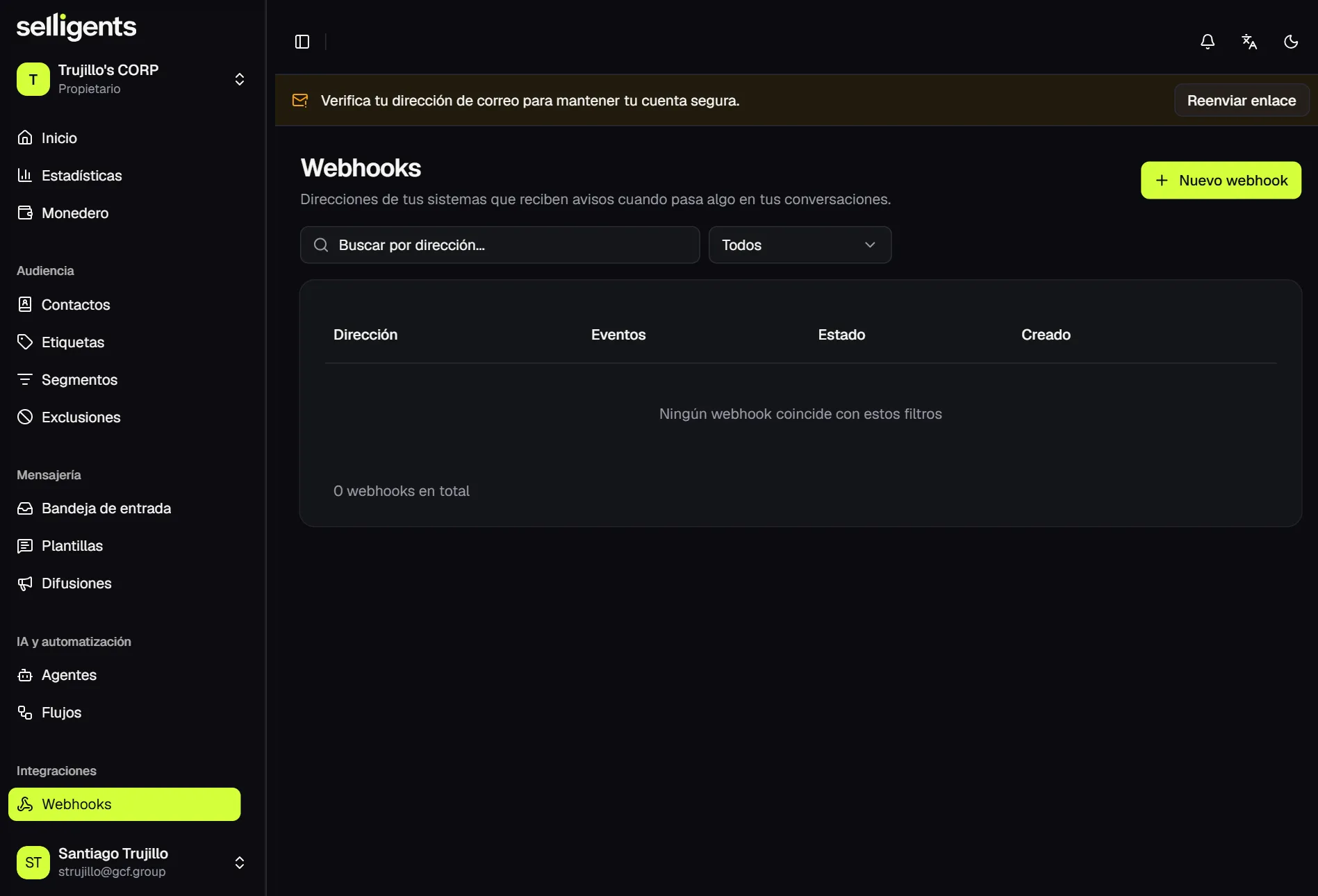The height and width of the screenshot is (896, 1318).
Task: Click the Eventos column header
Action: point(618,335)
